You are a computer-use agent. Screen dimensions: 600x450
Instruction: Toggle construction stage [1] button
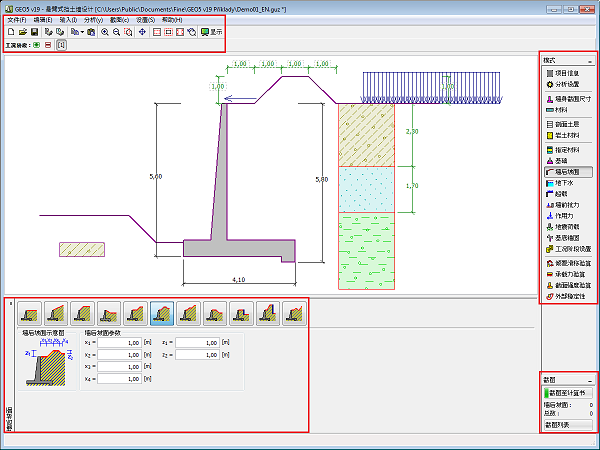(61, 46)
